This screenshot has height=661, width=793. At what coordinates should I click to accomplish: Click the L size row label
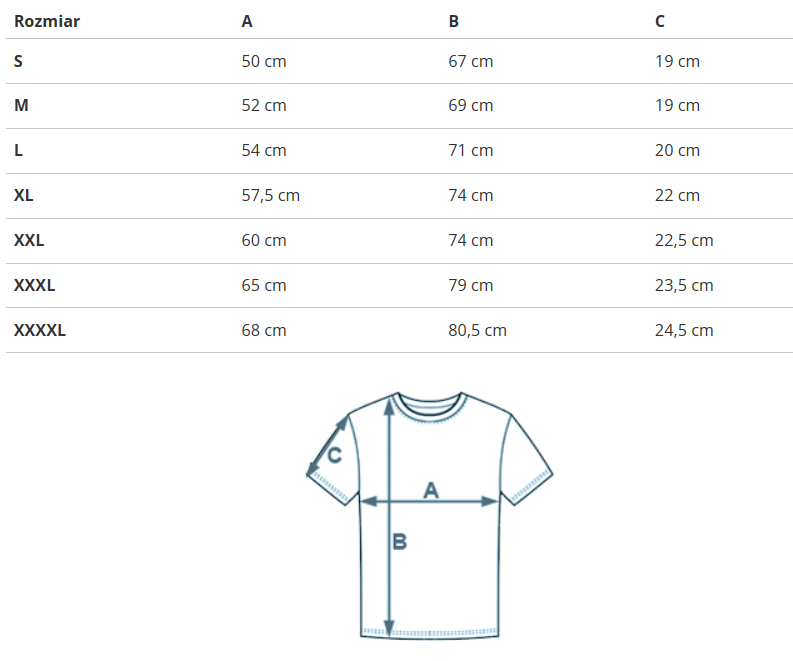(x=18, y=150)
